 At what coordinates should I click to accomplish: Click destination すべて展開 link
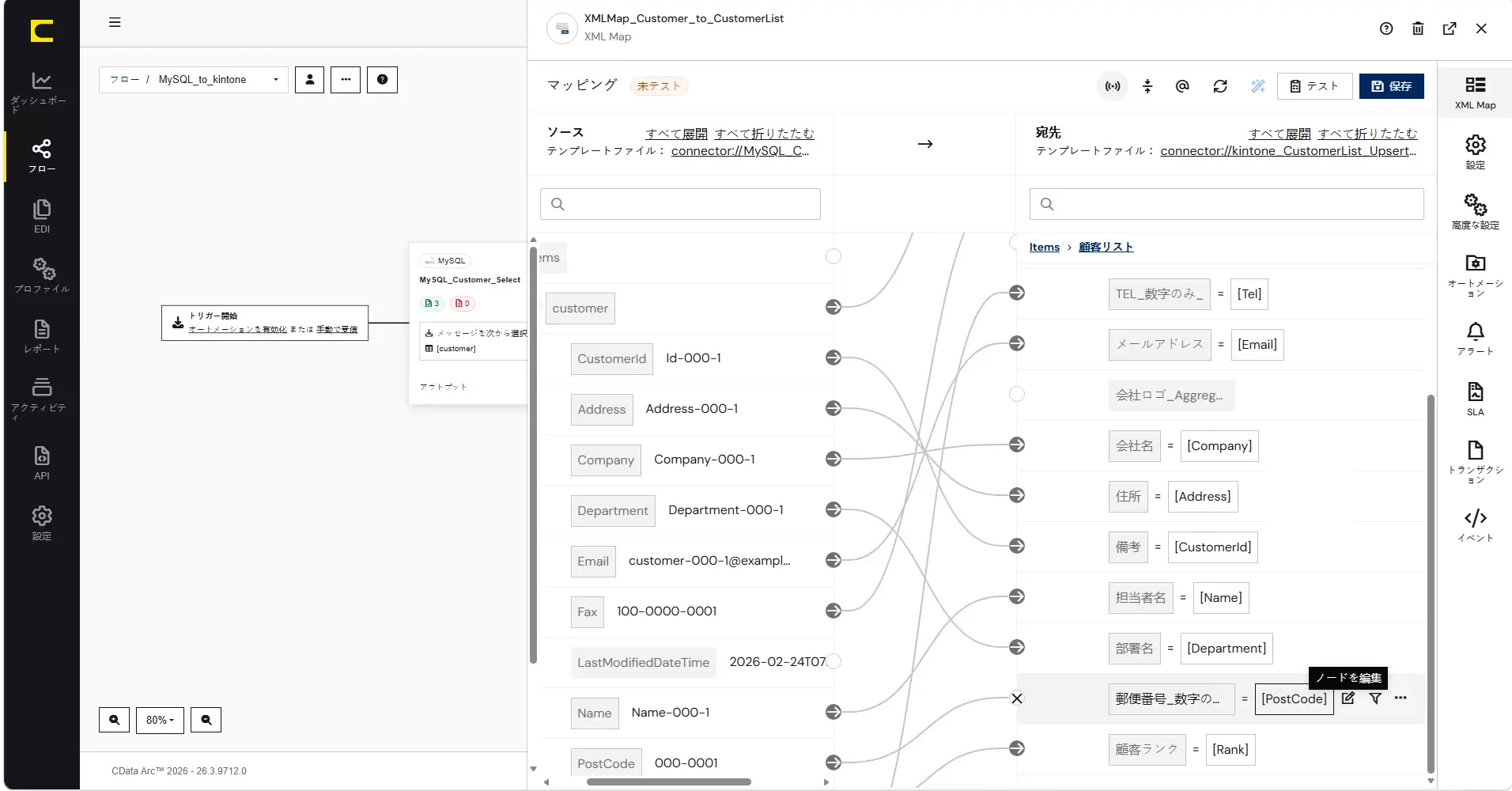[x=1280, y=134]
